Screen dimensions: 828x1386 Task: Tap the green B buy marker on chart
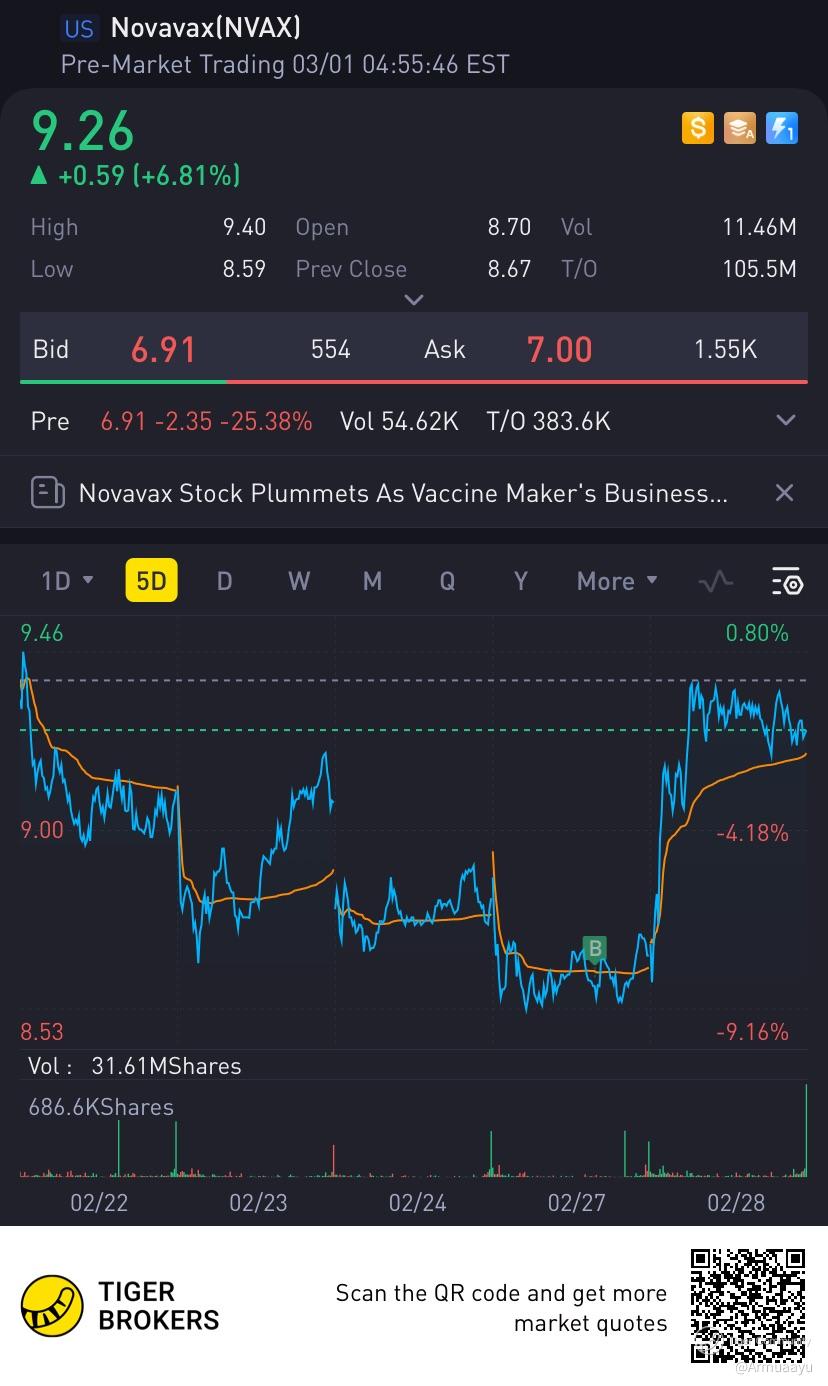(x=595, y=949)
